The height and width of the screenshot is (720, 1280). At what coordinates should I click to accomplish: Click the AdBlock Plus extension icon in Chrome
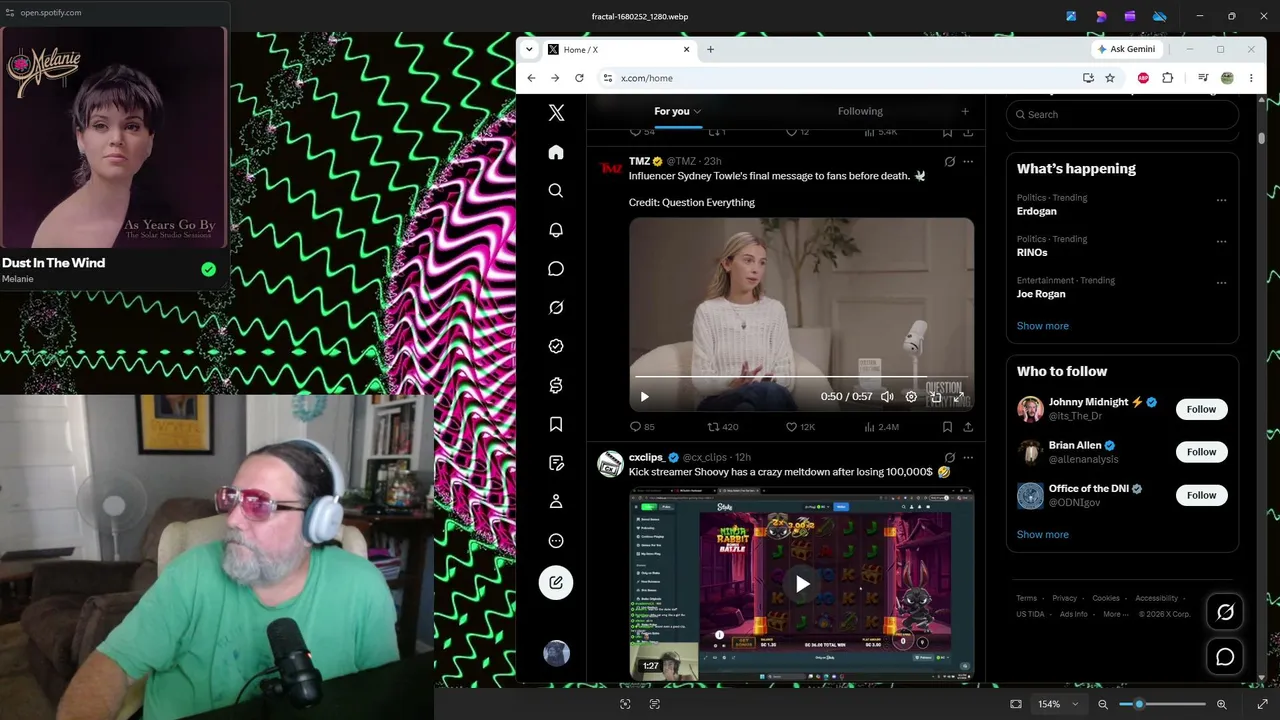click(1143, 78)
